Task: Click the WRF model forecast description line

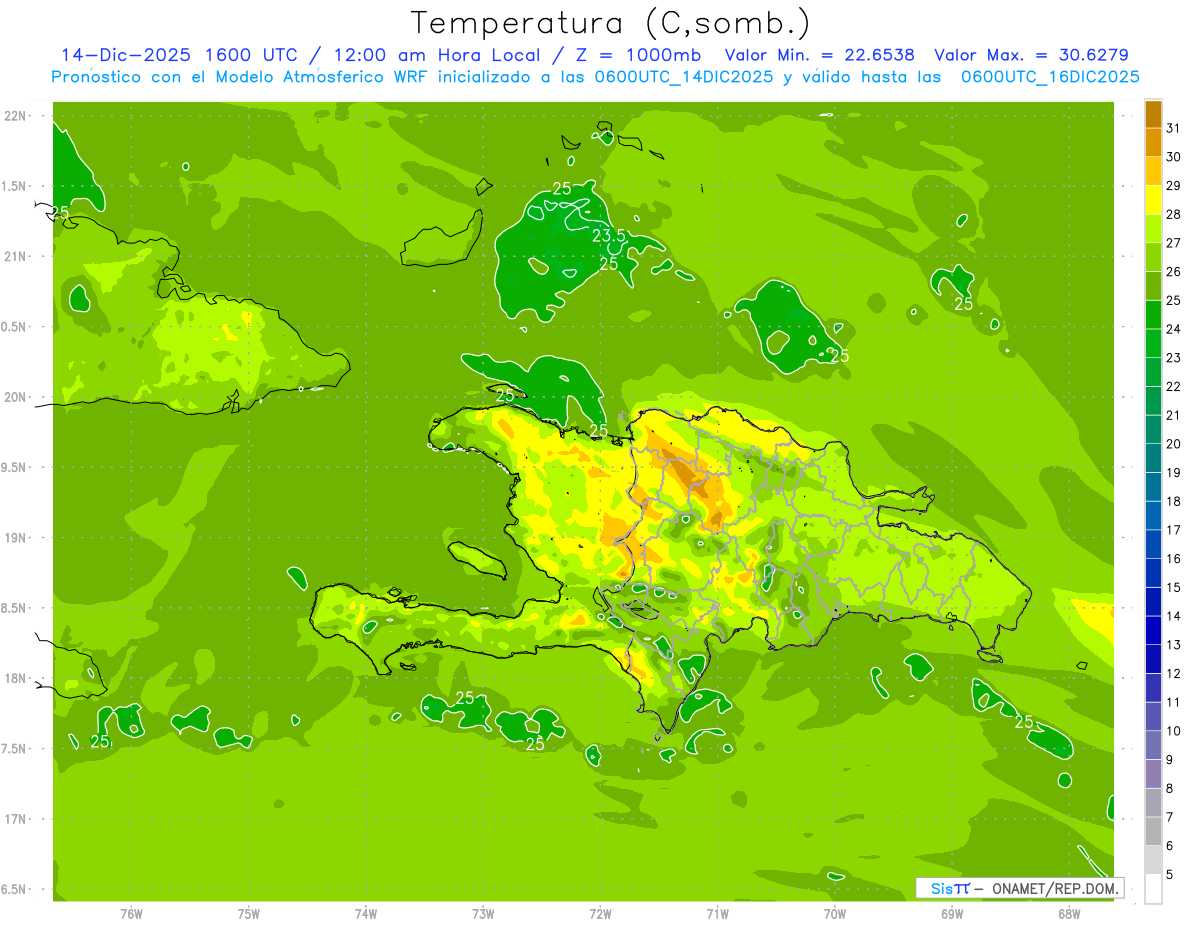Action: coord(595,77)
